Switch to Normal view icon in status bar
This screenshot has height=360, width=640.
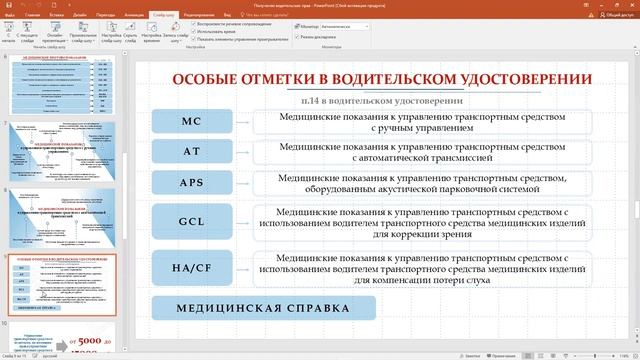(x=528, y=356)
